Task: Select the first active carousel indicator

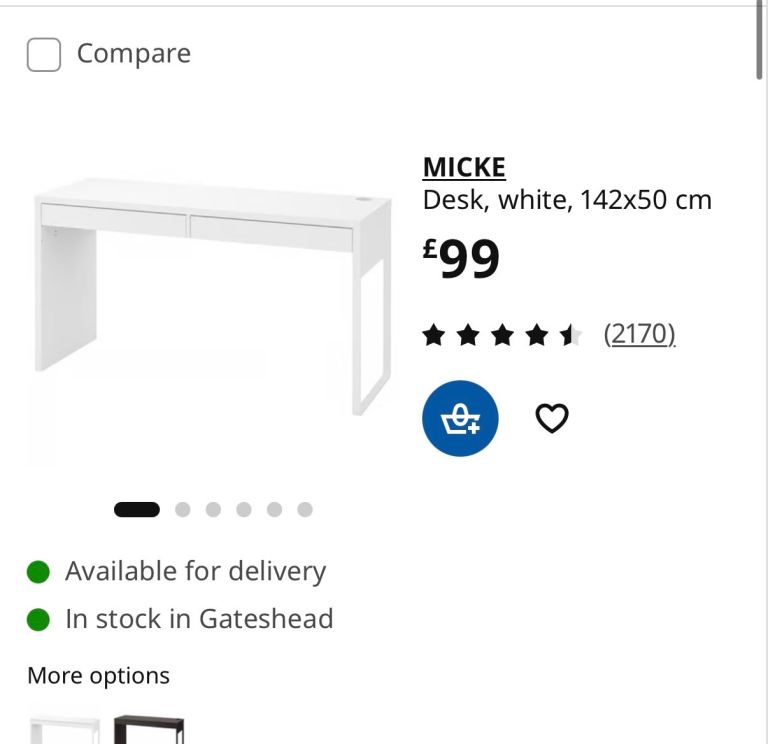Action: click(137, 509)
